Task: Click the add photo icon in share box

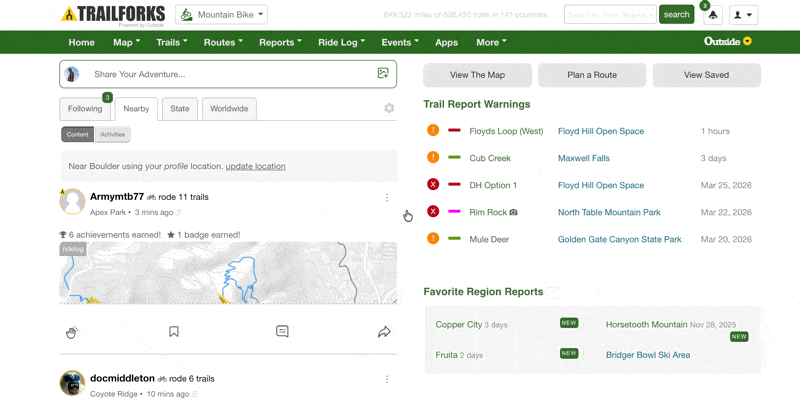Action: pyautogui.click(x=382, y=74)
